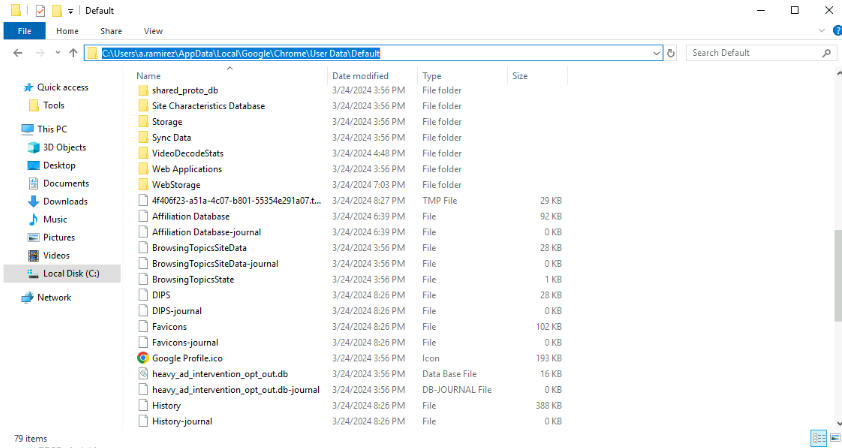Switch to details view layout
Screen dimensions: 842x448
pos(819,438)
